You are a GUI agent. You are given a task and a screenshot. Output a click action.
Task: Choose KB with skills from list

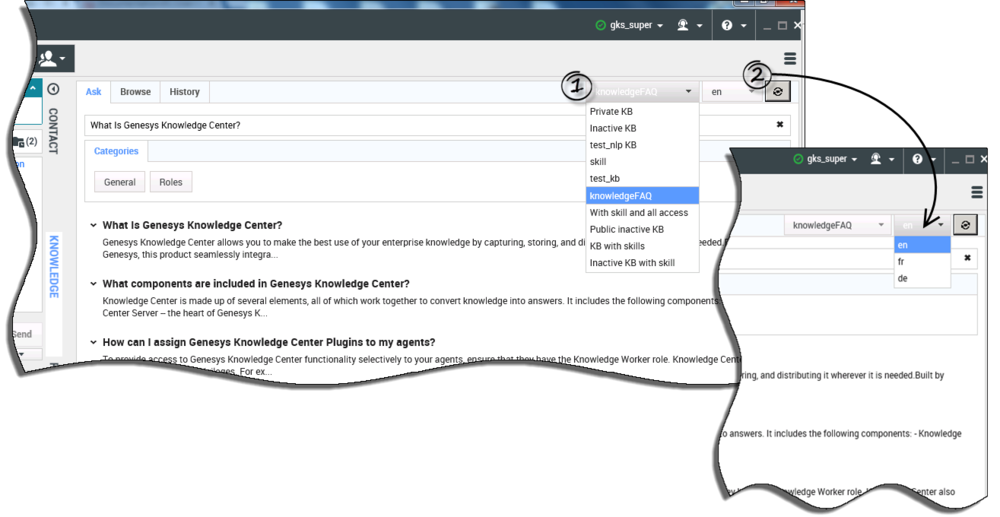pyautogui.click(x=642, y=246)
